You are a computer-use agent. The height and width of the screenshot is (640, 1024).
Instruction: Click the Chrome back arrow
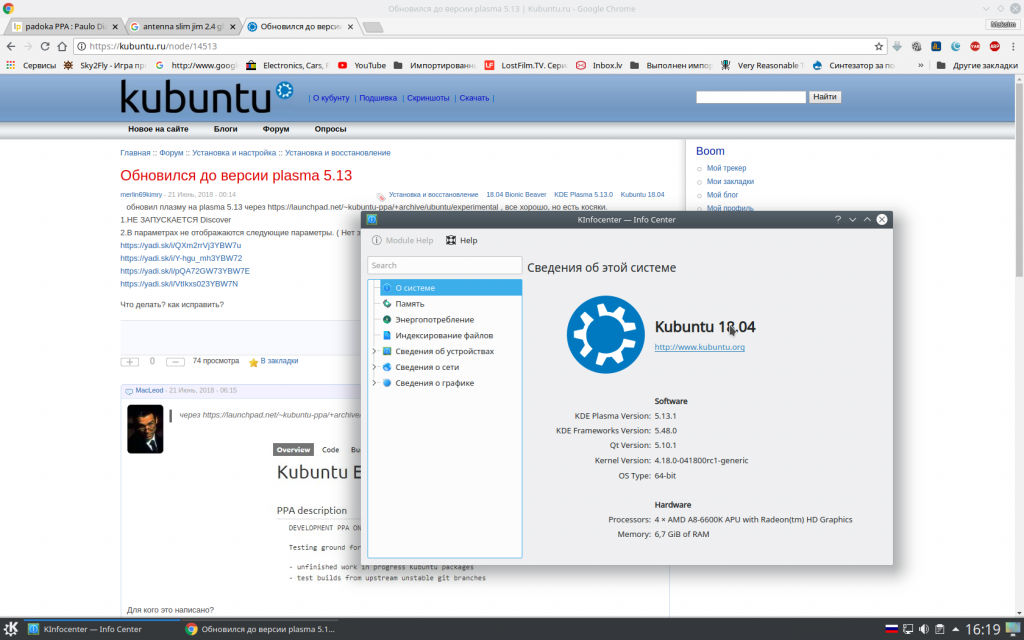[10, 46]
